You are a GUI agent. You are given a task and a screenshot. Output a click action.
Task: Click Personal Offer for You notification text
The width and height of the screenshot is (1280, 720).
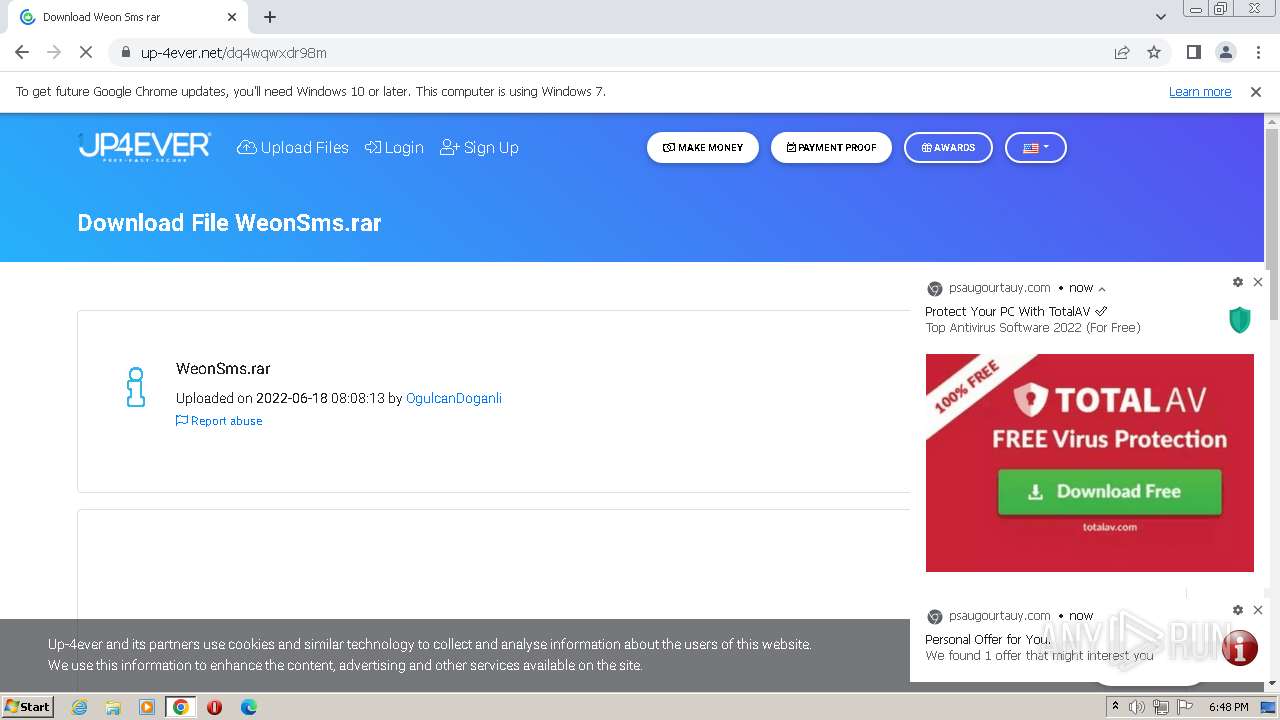(989, 640)
